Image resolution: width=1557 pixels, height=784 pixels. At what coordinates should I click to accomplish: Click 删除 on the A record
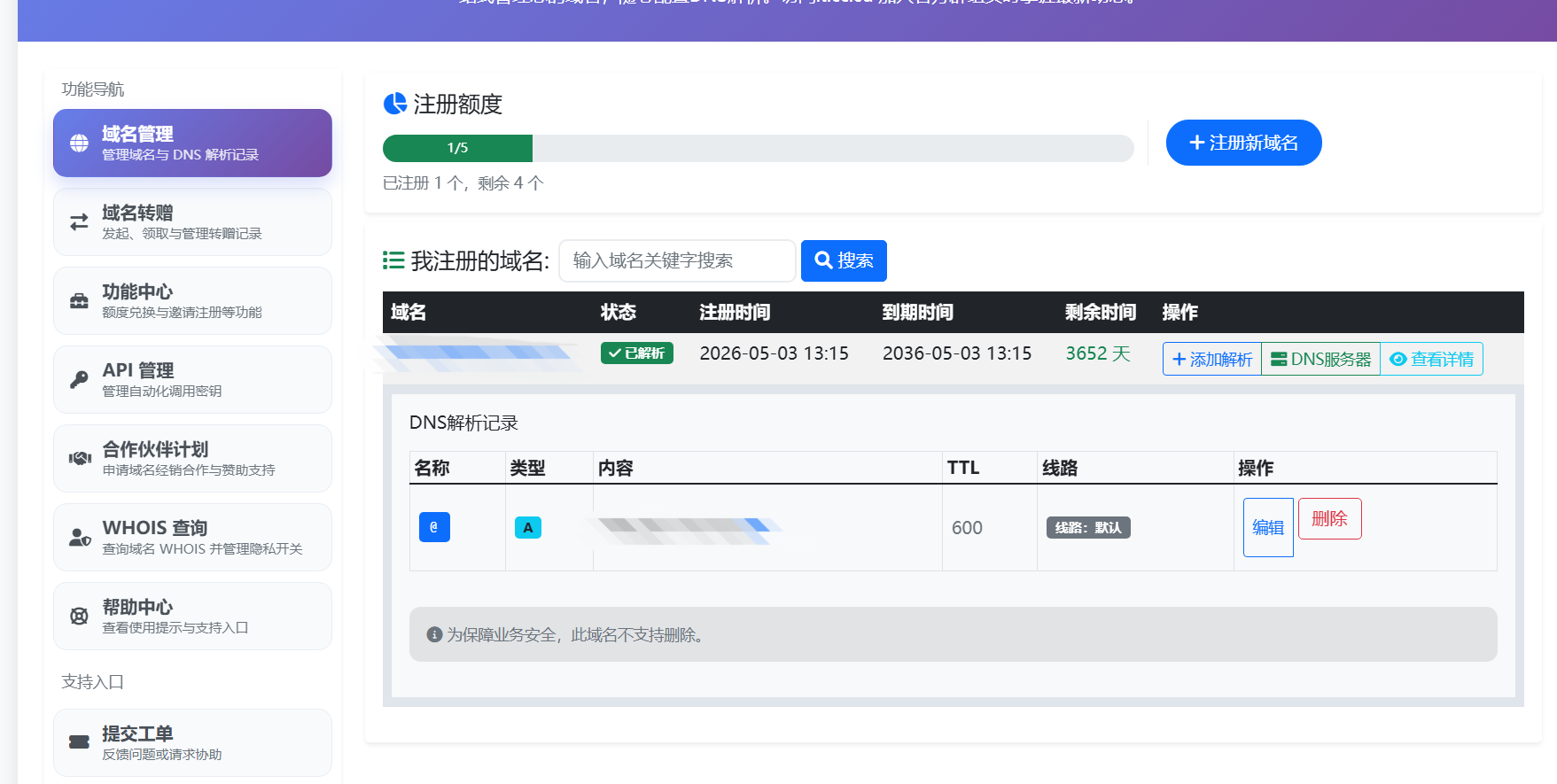pos(1329,518)
